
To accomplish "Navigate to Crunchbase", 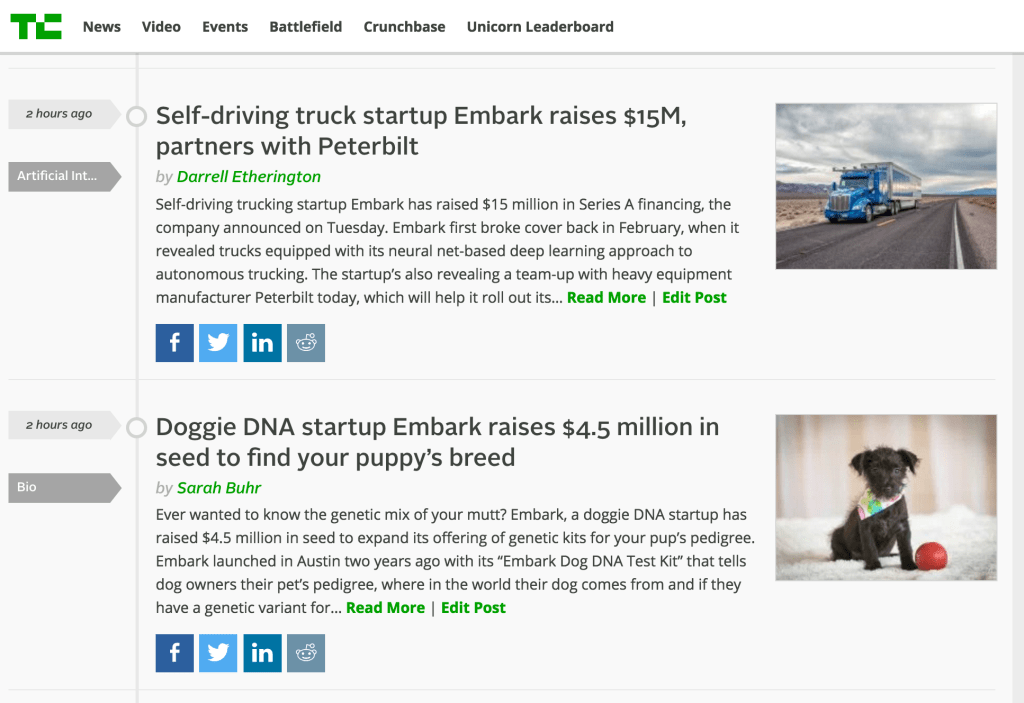I will click(x=404, y=27).
